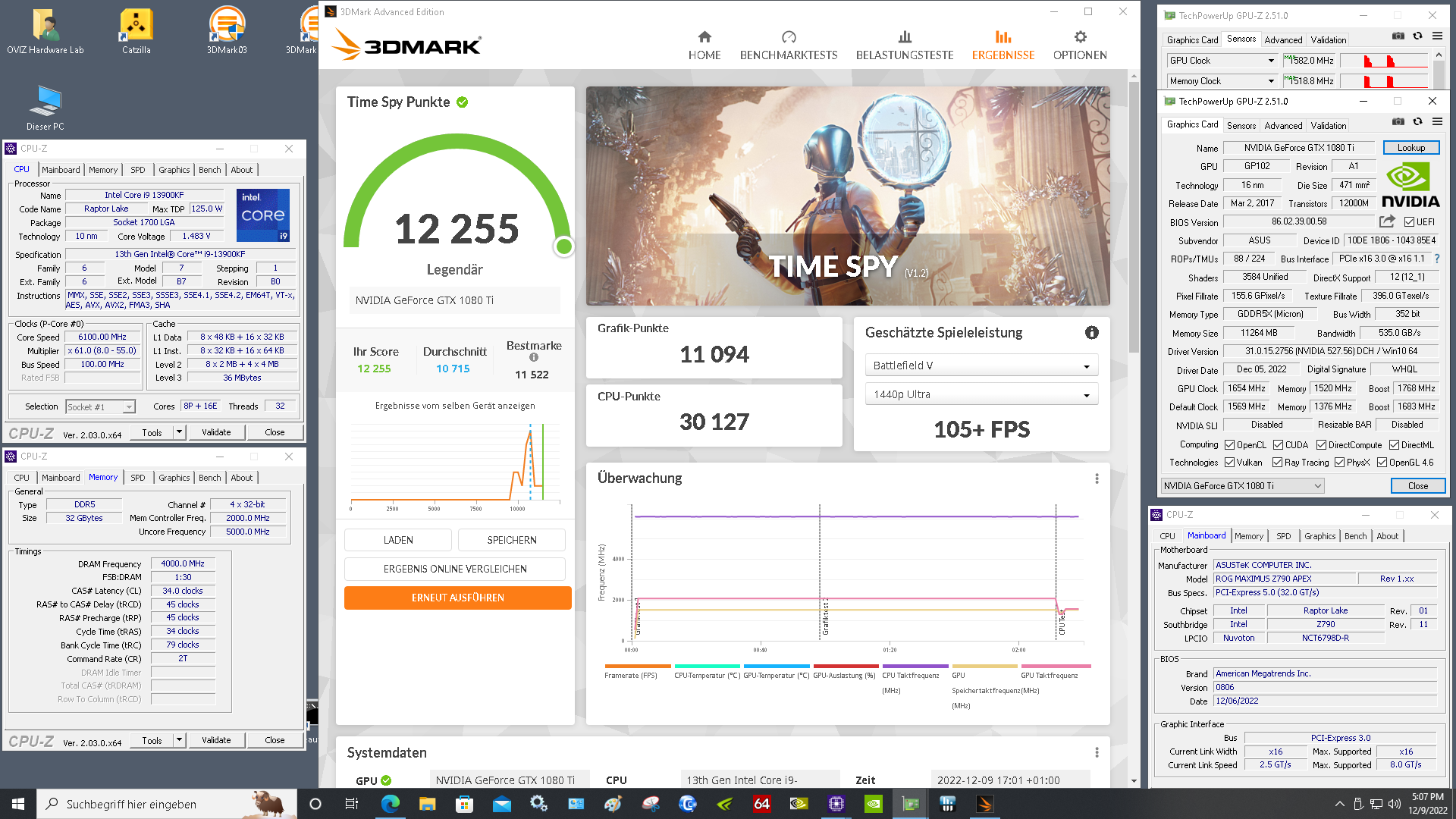Expand the Memory Clock sensor dropdown

click(1271, 81)
